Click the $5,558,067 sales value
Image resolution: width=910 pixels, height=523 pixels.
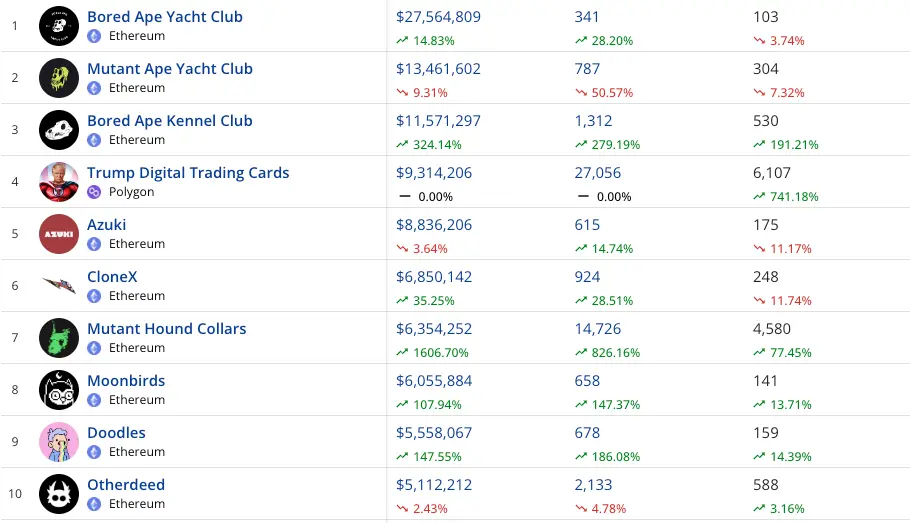[x=434, y=432]
